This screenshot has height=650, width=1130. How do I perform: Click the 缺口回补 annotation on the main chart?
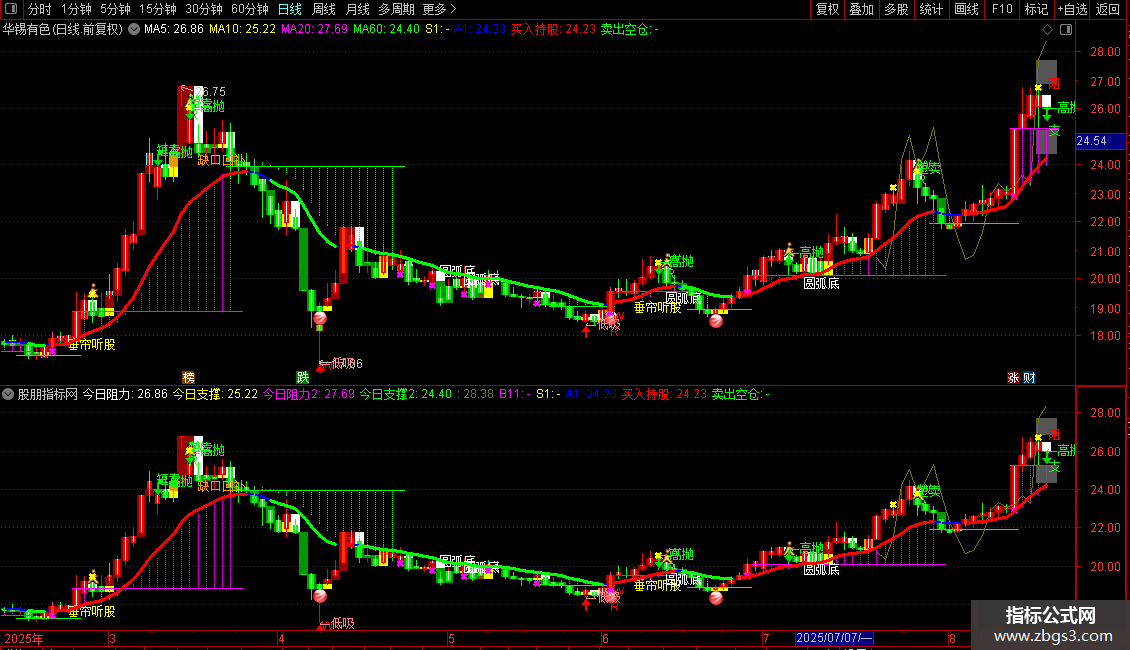(222, 160)
